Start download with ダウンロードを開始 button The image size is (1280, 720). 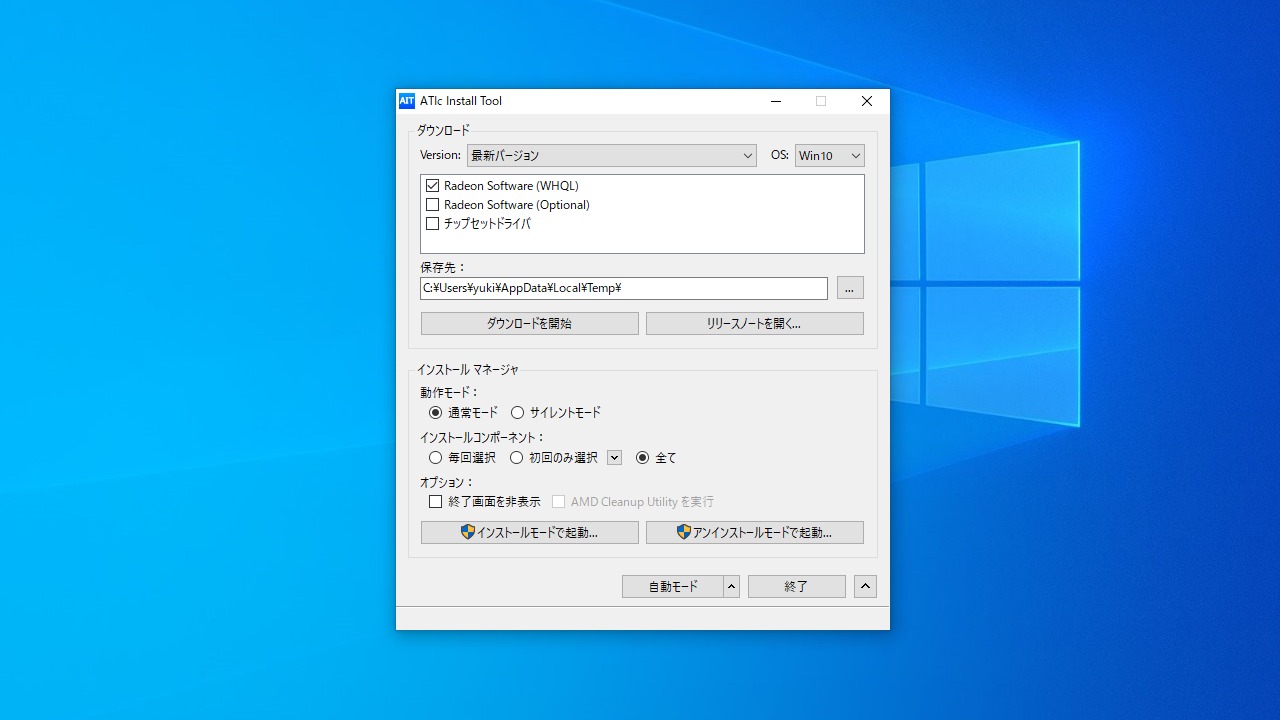pos(530,323)
